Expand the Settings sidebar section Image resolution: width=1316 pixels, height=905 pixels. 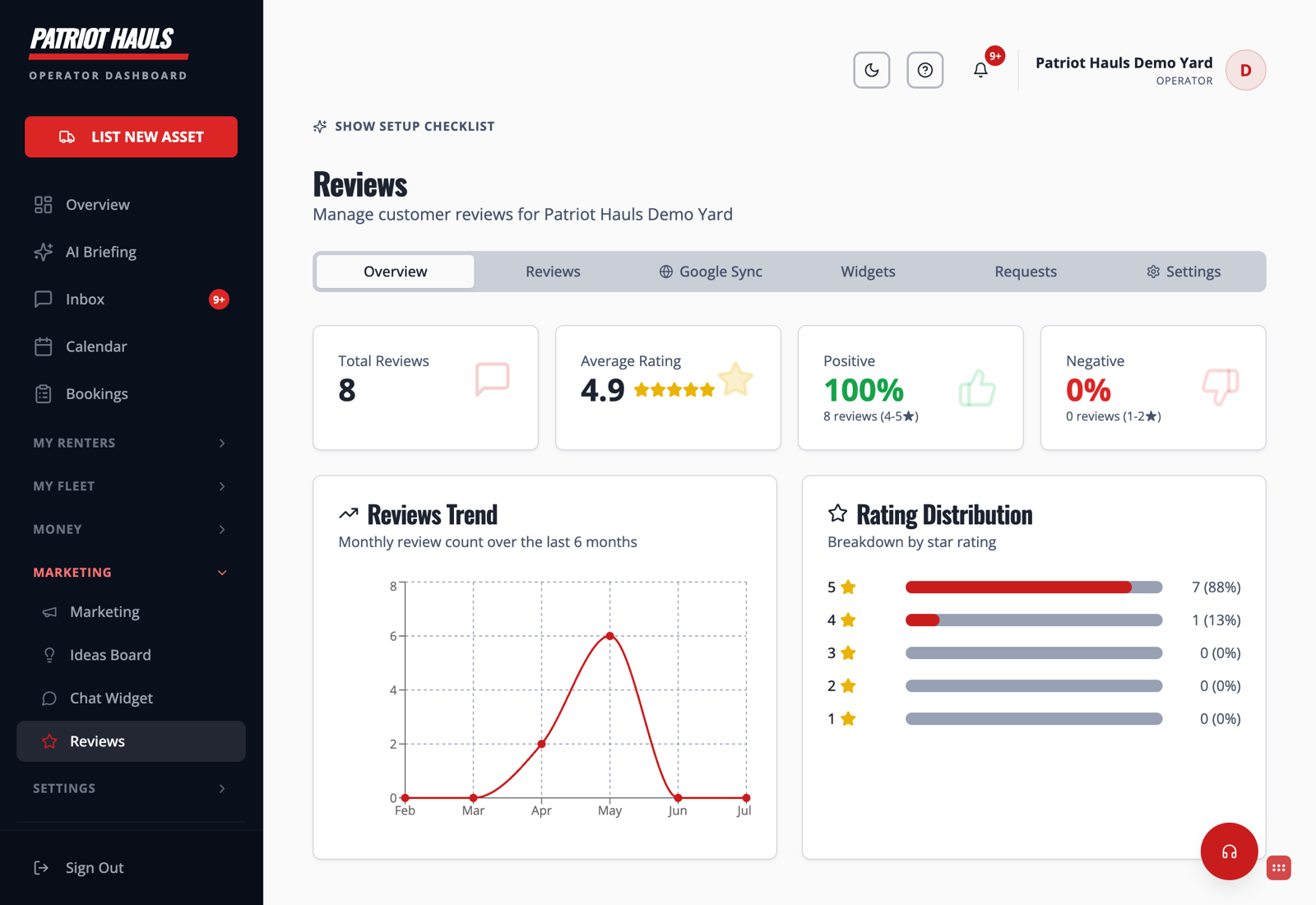click(x=132, y=788)
